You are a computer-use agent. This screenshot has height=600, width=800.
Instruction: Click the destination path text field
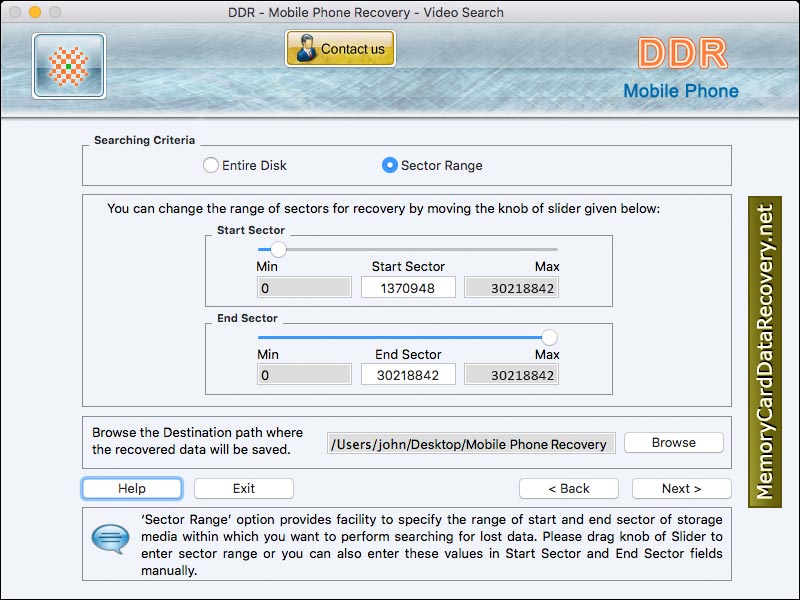pos(470,441)
